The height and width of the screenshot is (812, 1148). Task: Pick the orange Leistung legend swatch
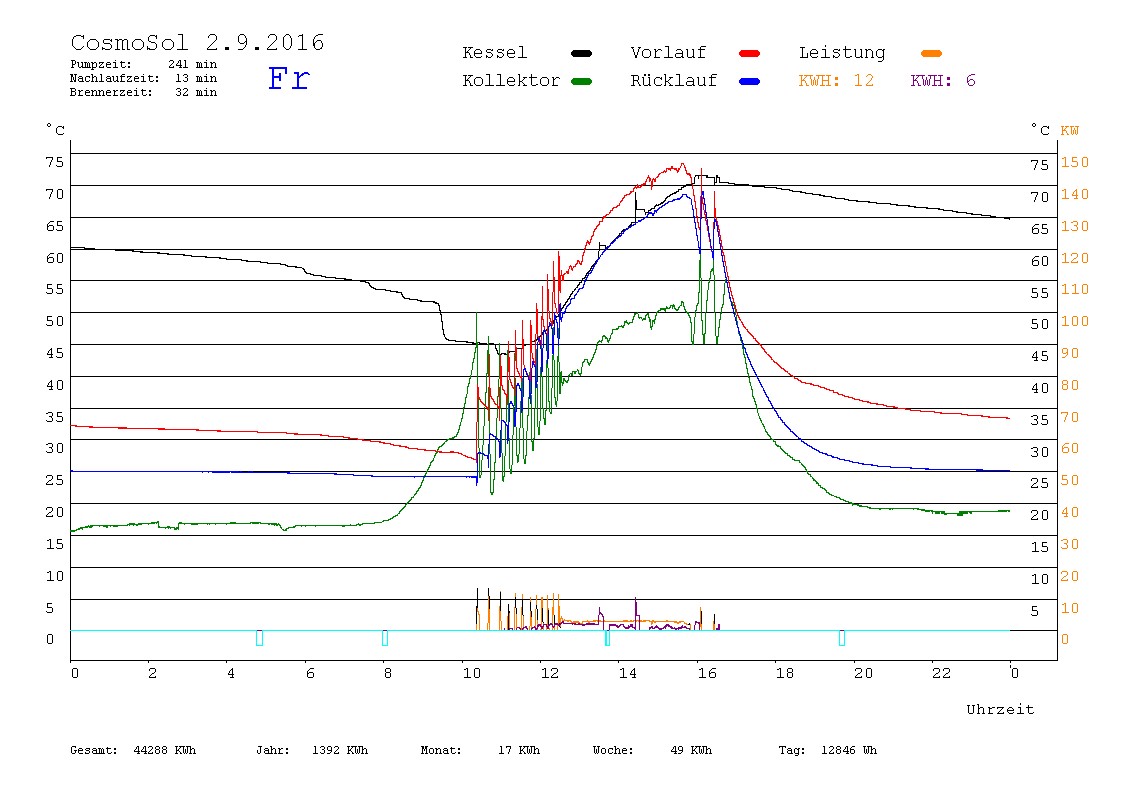[x=931, y=53]
